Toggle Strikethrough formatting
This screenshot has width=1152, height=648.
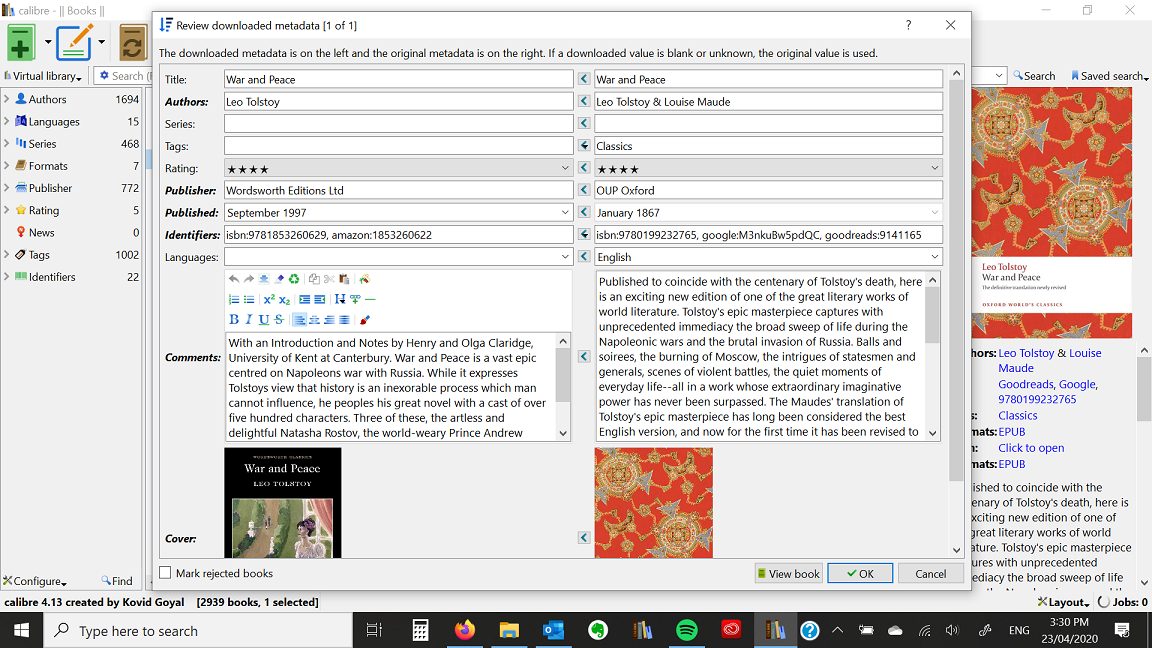pyautogui.click(x=279, y=320)
